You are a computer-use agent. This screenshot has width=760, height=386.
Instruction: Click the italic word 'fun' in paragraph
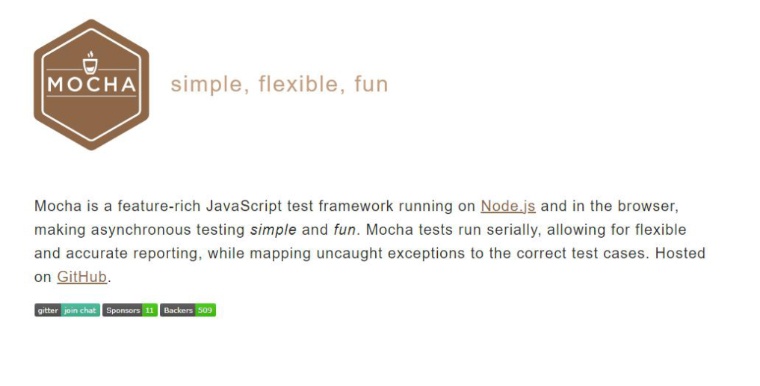345,230
